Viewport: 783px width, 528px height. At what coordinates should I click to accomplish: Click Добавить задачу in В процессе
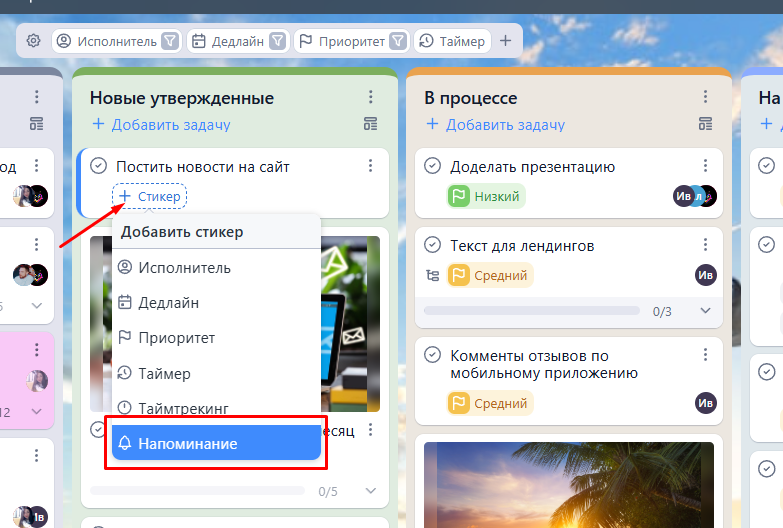(496, 124)
